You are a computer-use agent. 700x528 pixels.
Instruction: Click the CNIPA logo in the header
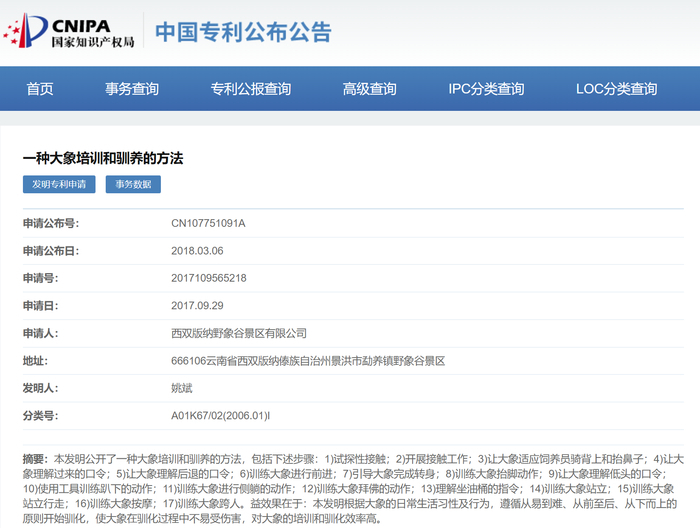(69, 32)
